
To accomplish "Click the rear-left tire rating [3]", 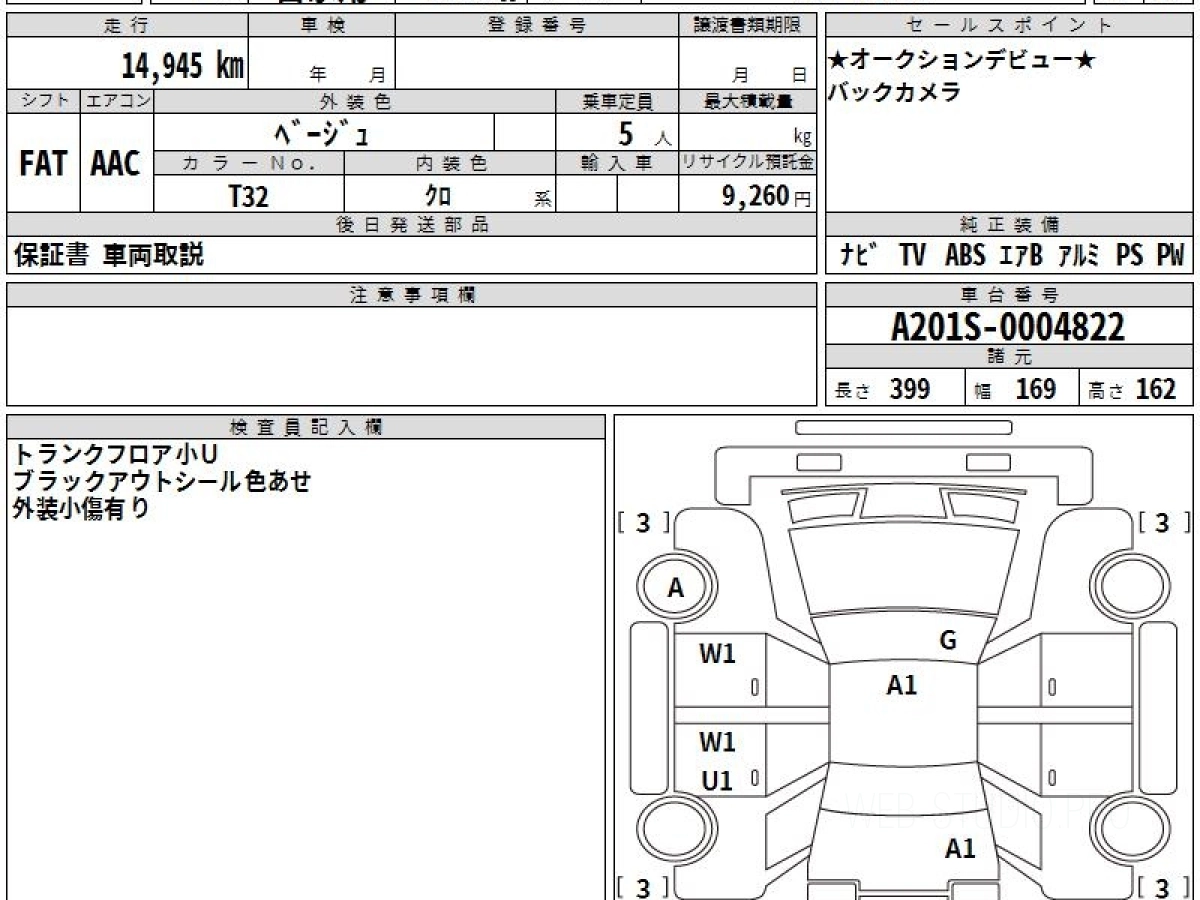I will coord(644,886).
